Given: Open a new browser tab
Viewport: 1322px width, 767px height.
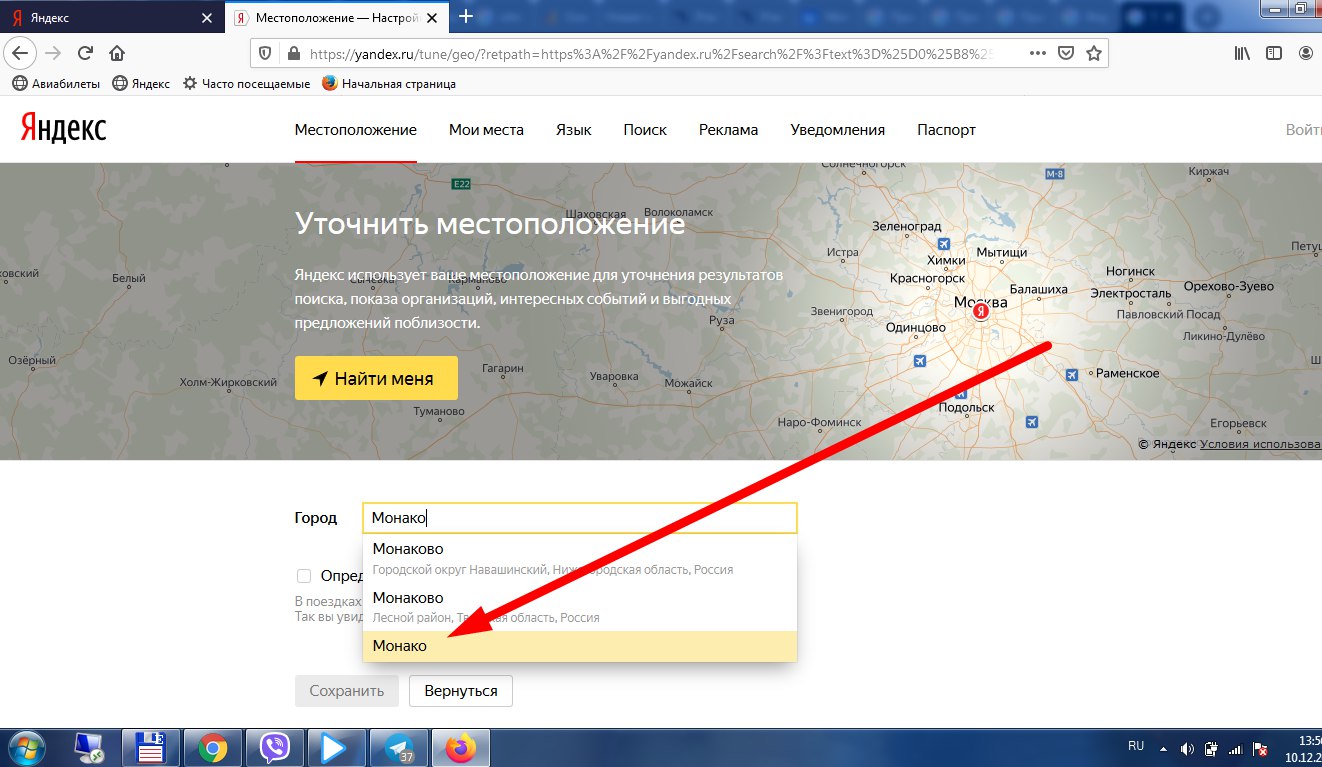Looking at the screenshot, I should [x=466, y=17].
